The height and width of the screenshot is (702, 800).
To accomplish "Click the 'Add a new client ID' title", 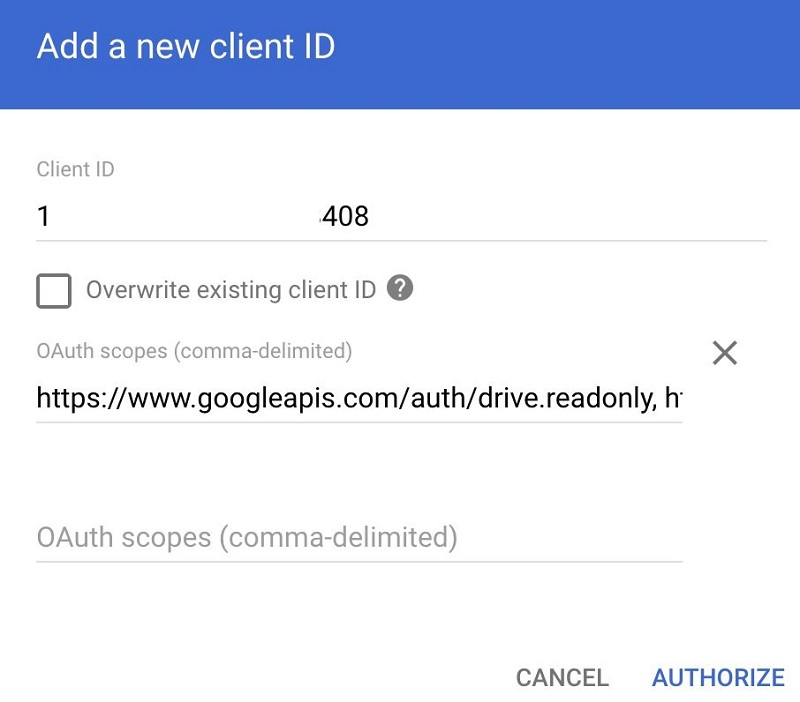I will click(x=186, y=46).
